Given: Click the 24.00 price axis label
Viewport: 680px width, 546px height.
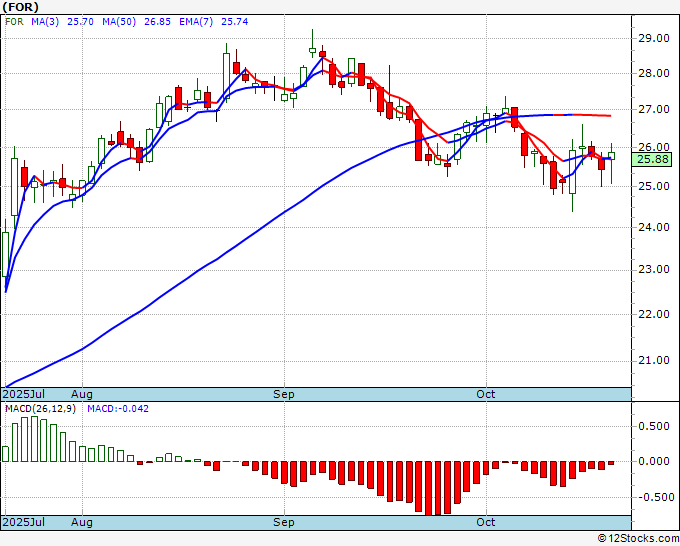Looking at the screenshot, I should tap(654, 227).
